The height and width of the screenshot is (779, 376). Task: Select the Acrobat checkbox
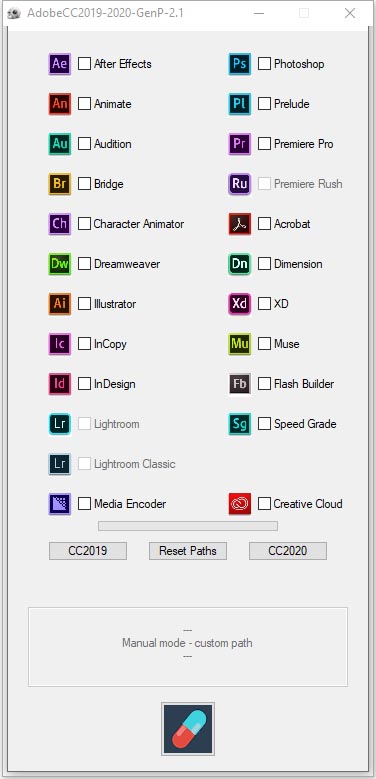tap(265, 224)
